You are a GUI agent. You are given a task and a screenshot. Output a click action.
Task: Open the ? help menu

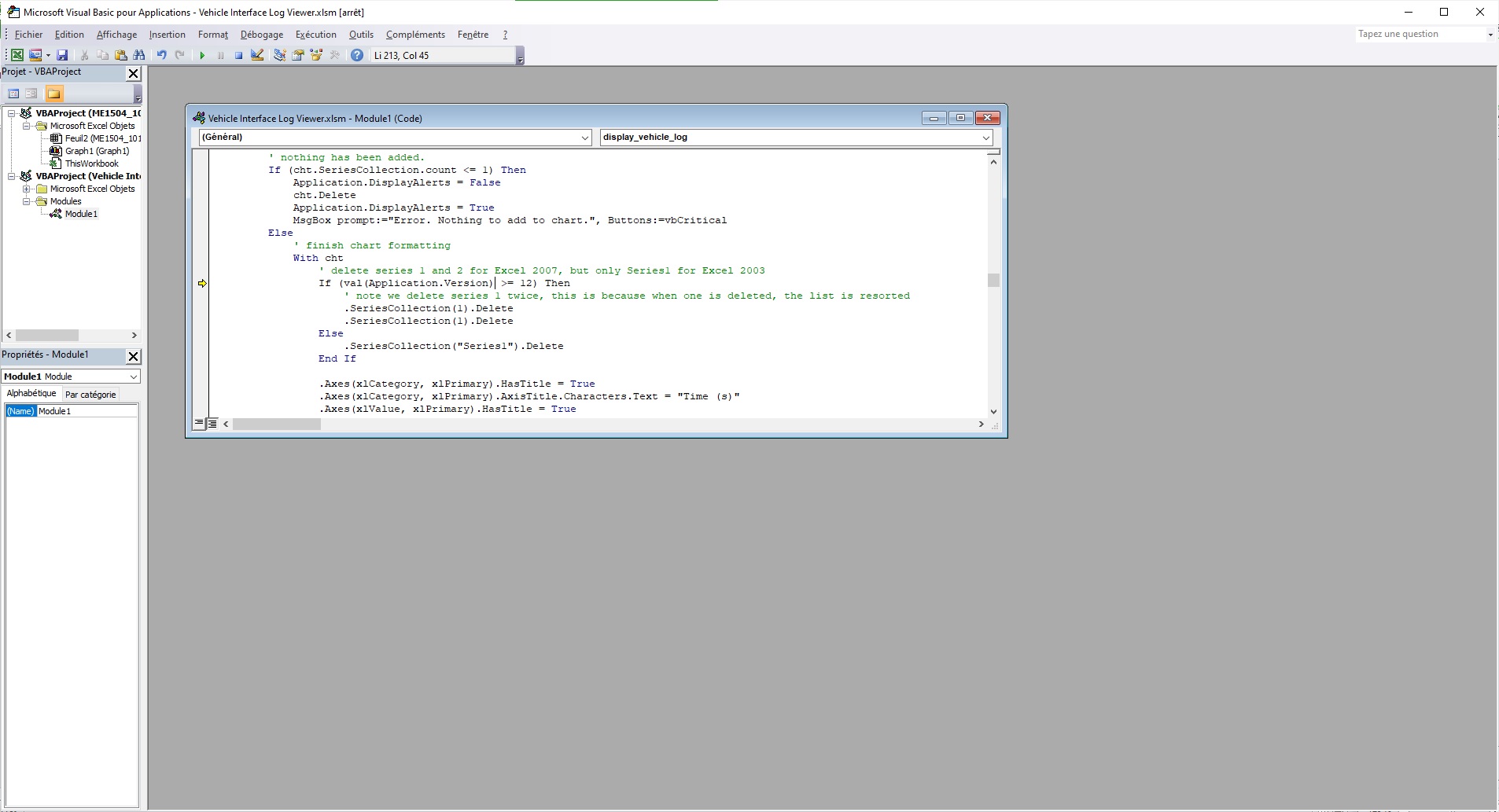click(506, 35)
